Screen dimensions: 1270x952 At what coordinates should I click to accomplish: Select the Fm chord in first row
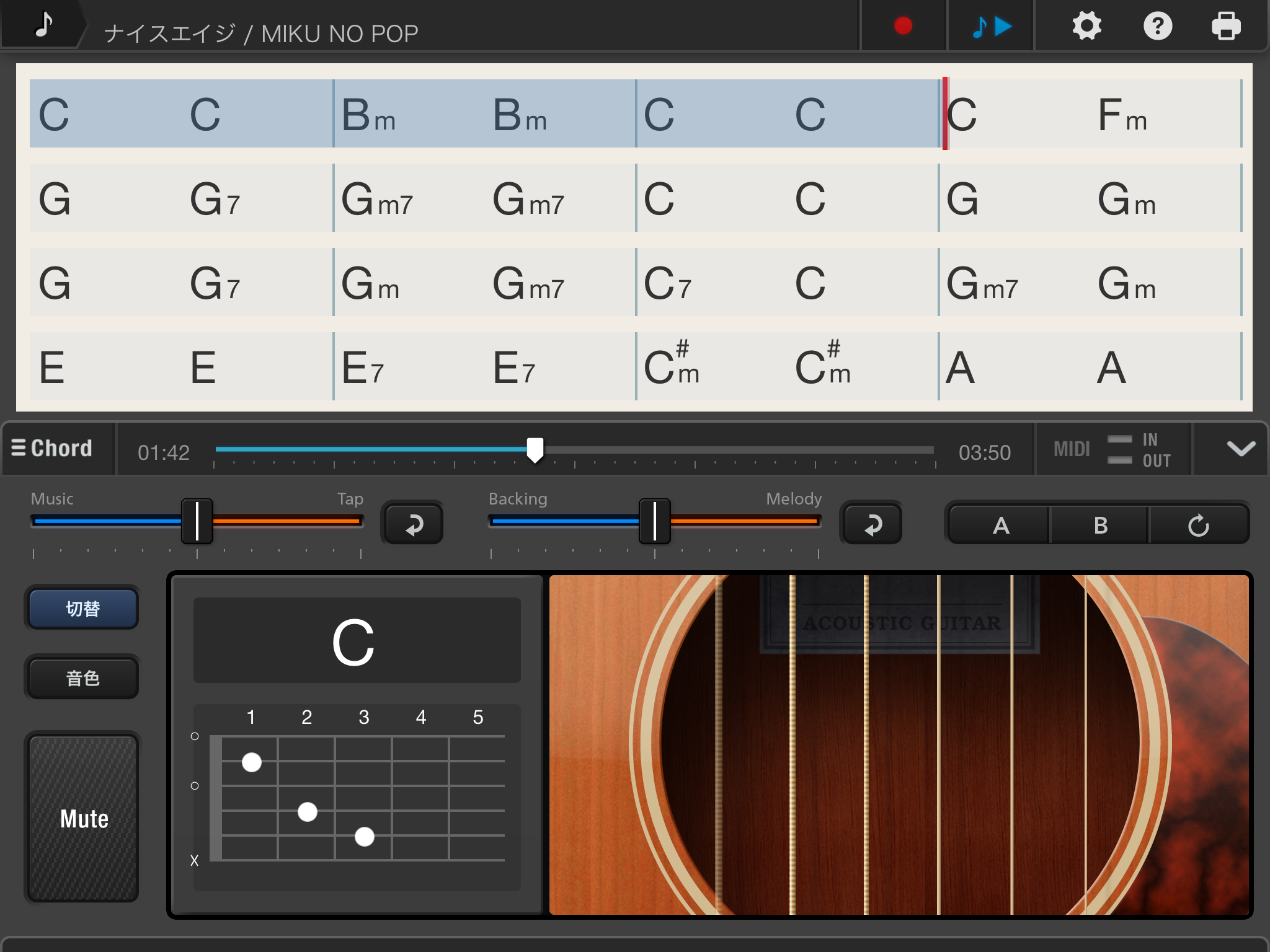tap(1122, 115)
